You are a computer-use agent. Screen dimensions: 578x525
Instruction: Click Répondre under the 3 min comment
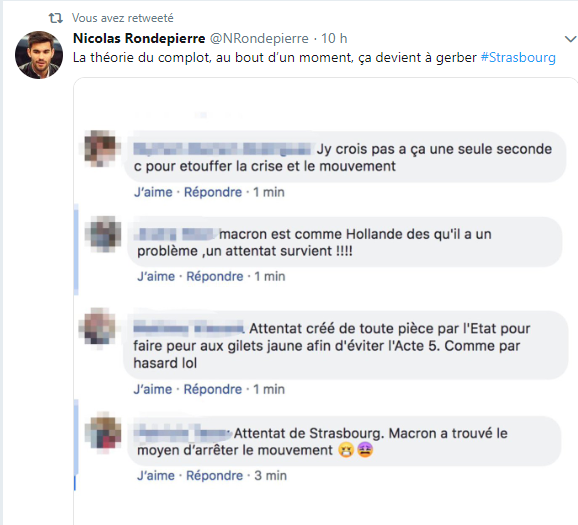214,475
